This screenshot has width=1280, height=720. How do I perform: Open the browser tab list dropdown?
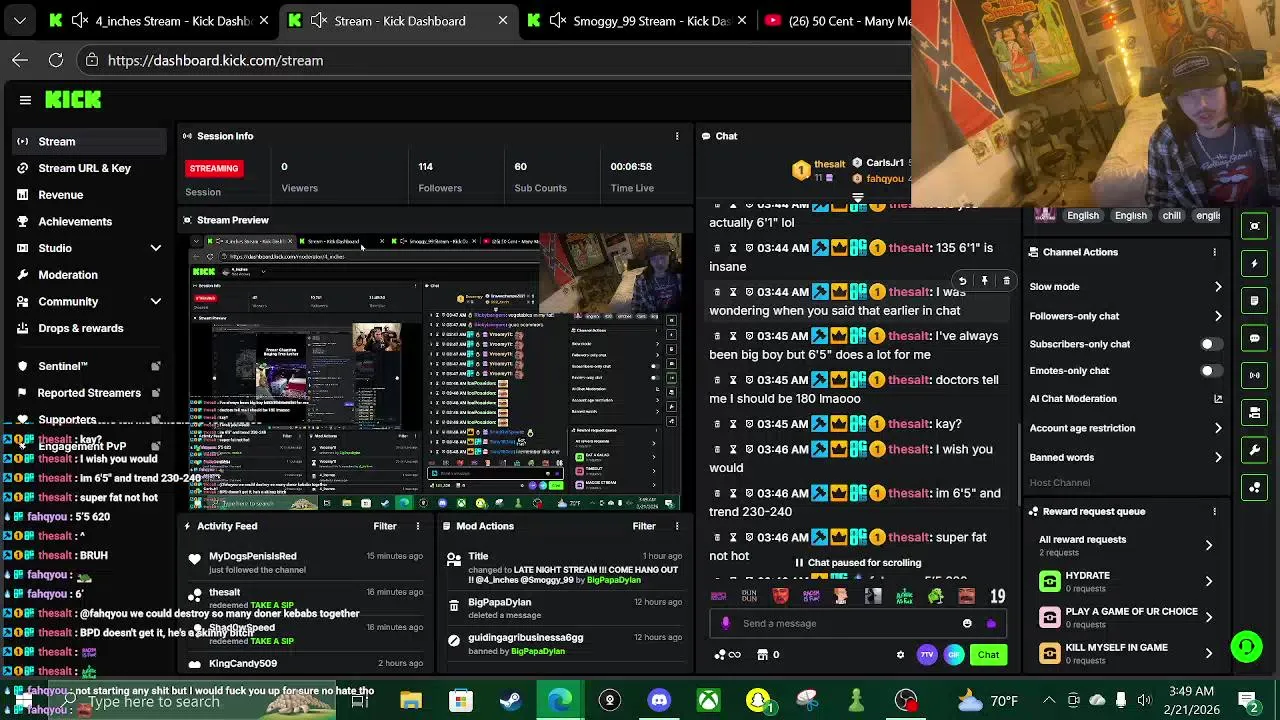click(x=20, y=20)
